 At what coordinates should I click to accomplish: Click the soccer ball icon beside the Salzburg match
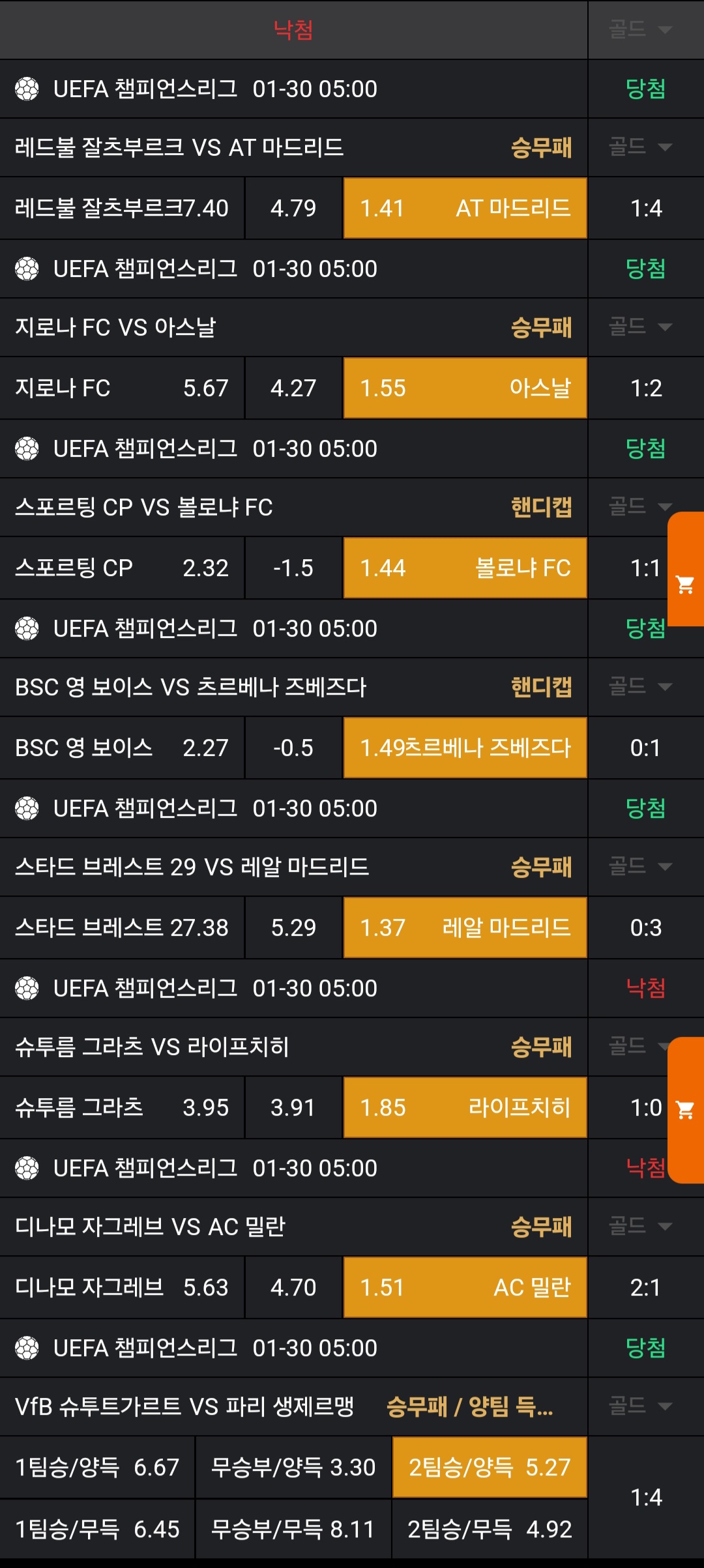[27, 89]
